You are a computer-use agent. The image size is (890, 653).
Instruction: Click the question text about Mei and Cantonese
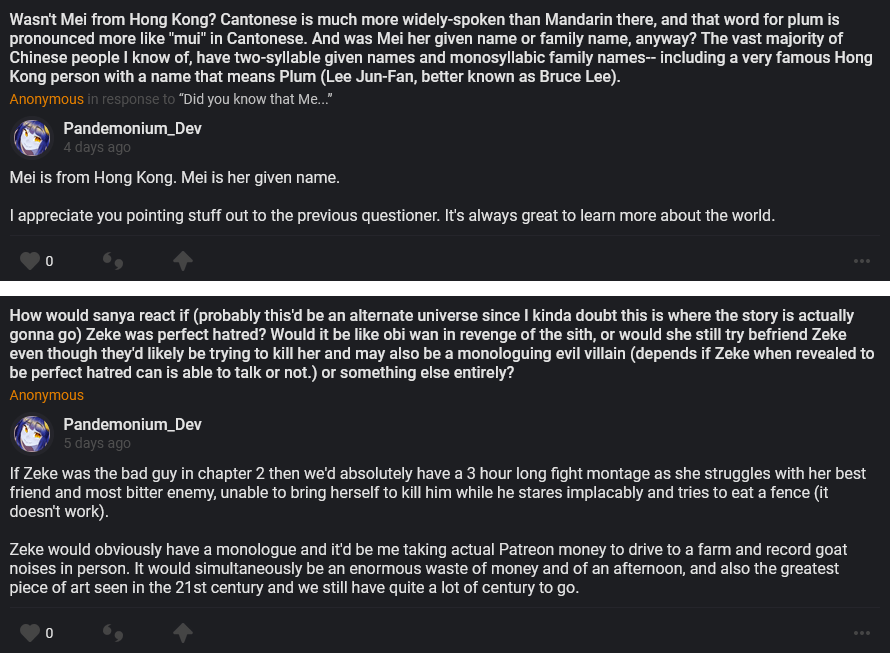(x=440, y=48)
